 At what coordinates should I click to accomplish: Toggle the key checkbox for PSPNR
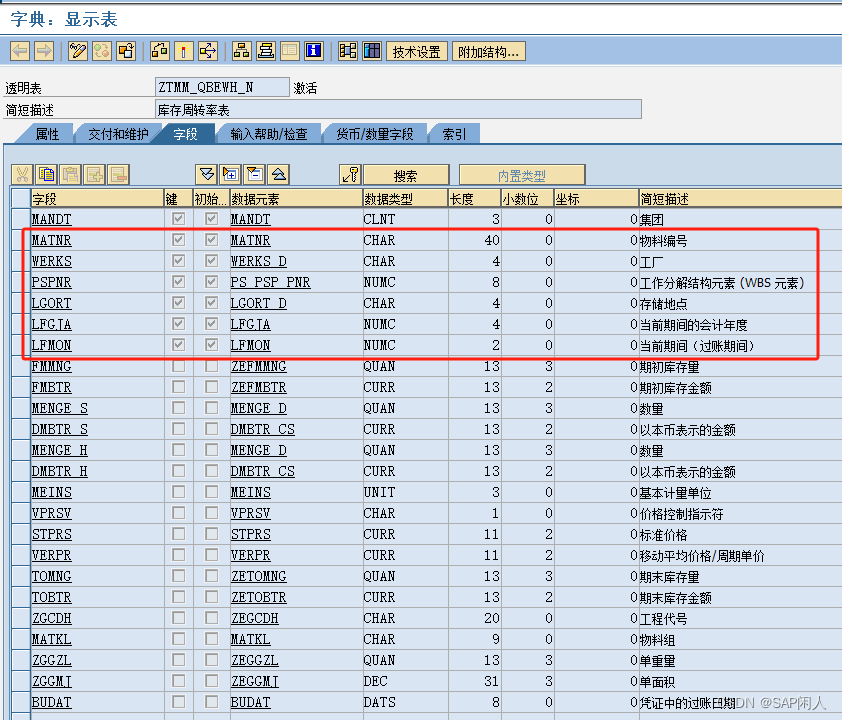[179, 281]
